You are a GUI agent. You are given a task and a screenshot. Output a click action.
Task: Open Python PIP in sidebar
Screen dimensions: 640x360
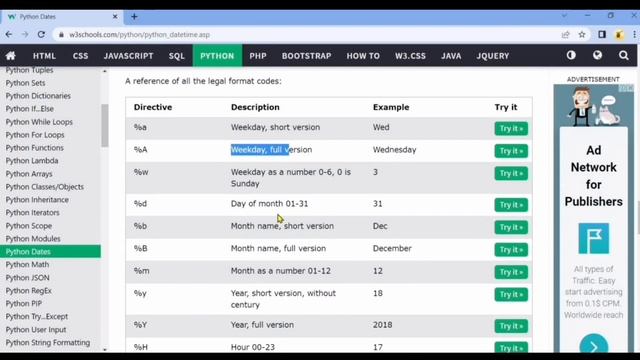tap(23, 304)
